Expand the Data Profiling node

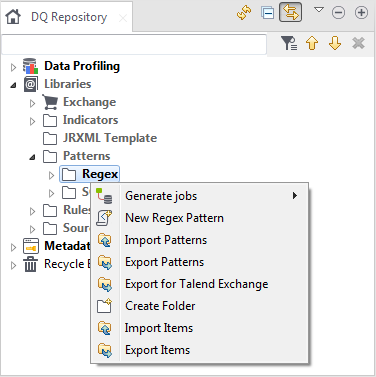[x=13, y=67]
